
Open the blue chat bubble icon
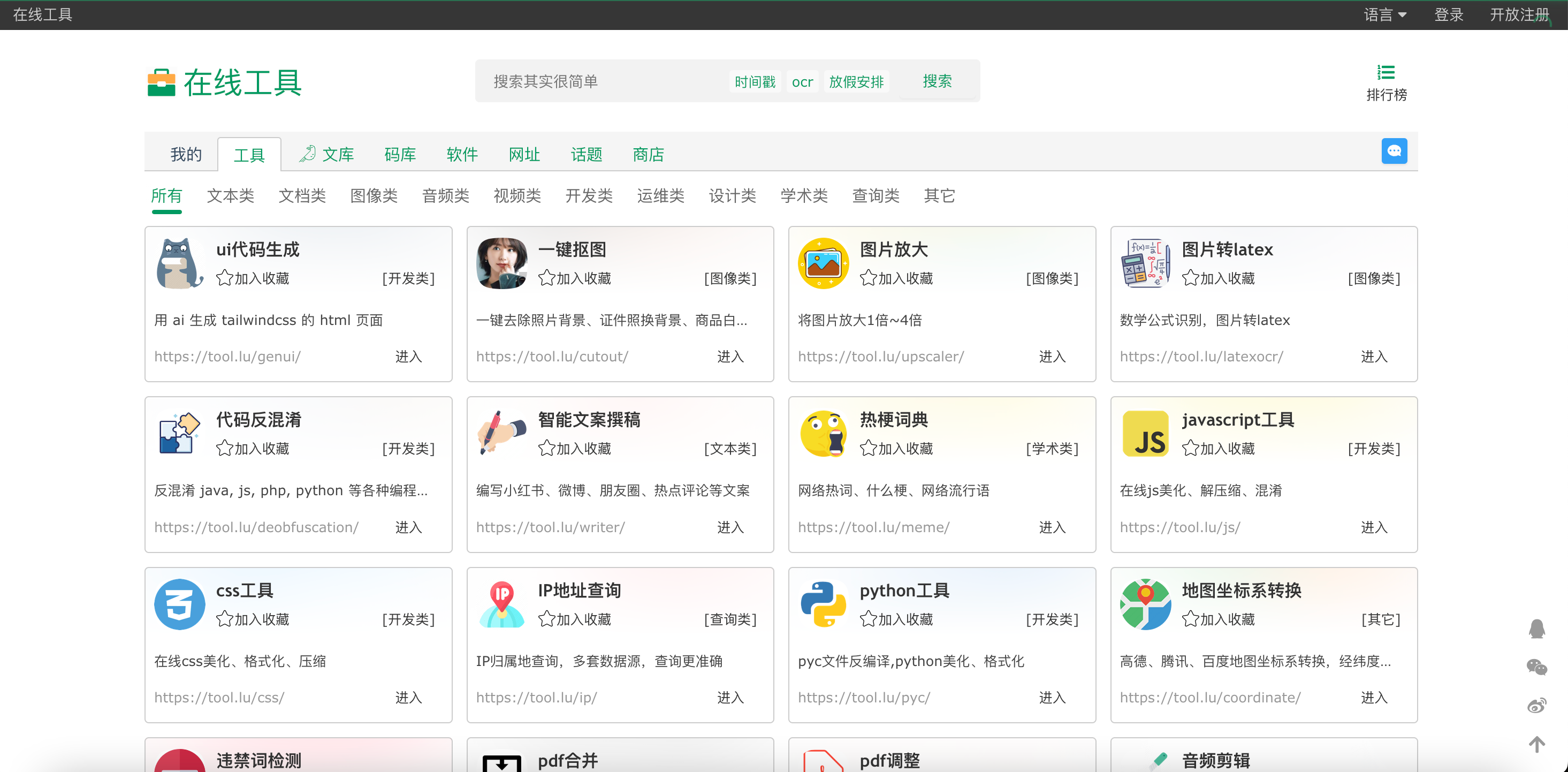click(1394, 151)
